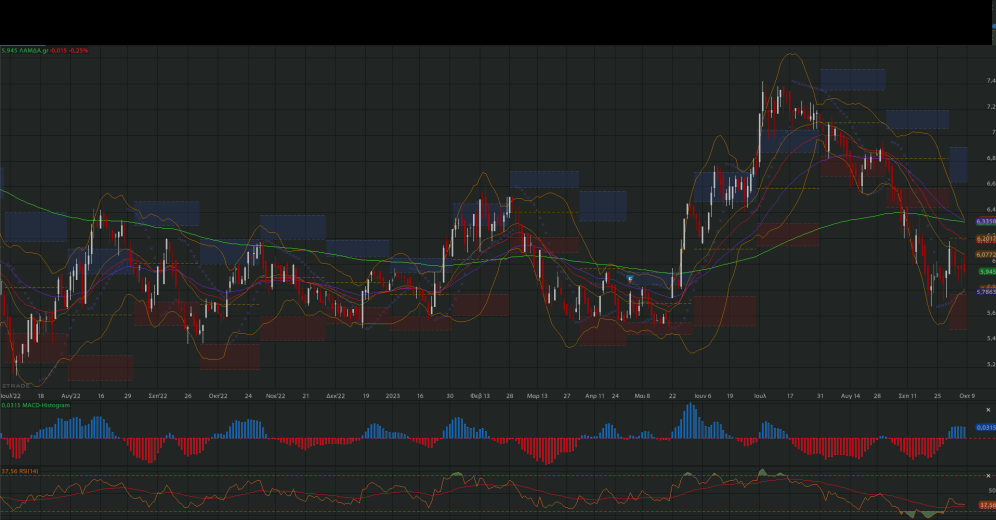
Task: Click the cyan marker icon near Μαϊ 8
Action: click(x=630, y=278)
